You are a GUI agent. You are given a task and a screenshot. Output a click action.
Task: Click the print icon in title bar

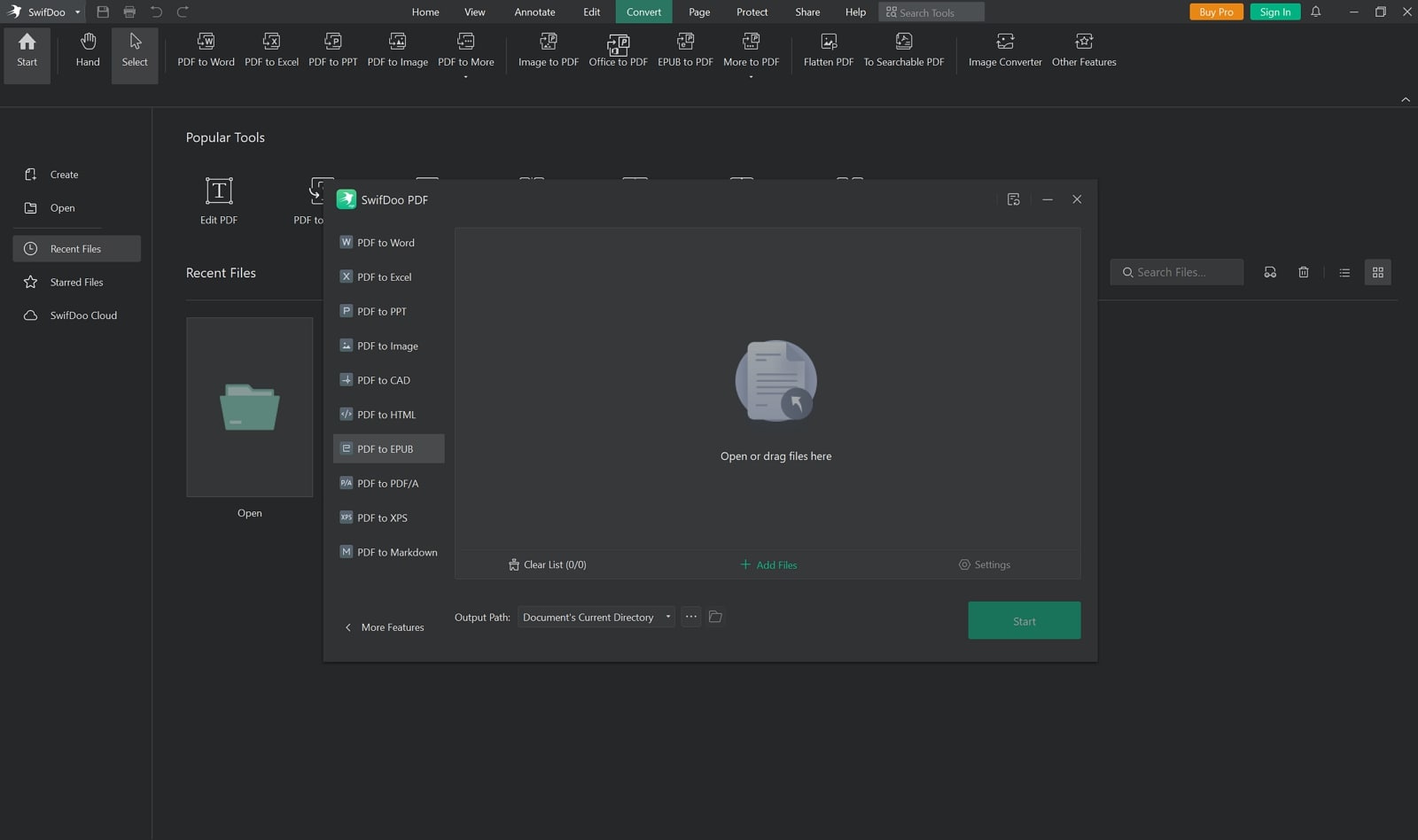point(129,12)
